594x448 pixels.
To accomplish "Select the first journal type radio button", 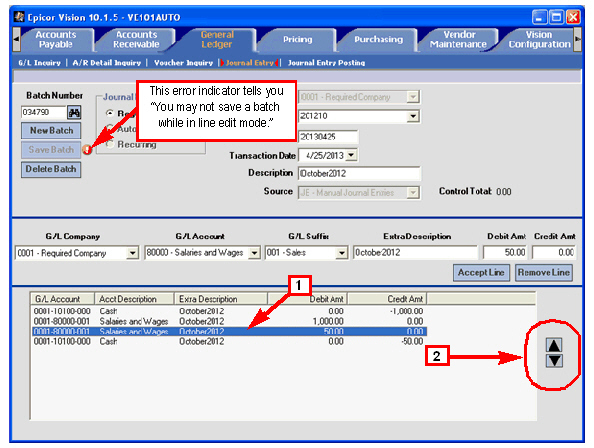I will (x=110, y=113).
